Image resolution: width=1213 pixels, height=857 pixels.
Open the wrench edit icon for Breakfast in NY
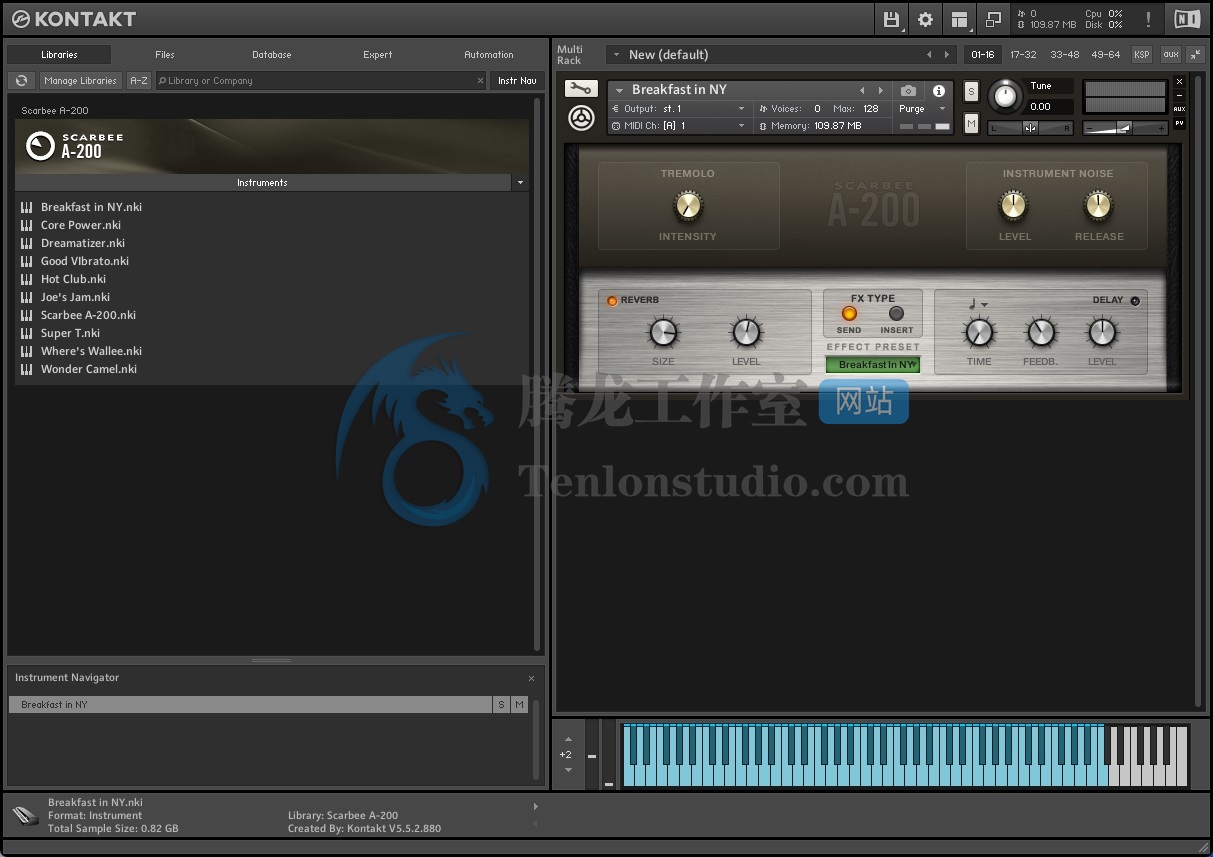coord(581,88)
